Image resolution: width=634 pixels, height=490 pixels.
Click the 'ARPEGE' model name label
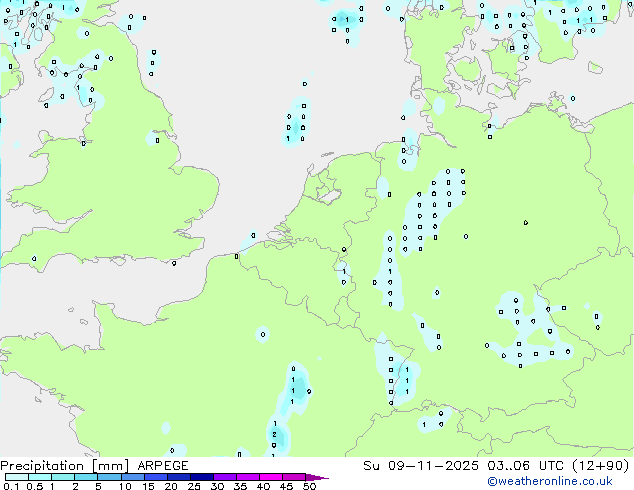[163, 466]
